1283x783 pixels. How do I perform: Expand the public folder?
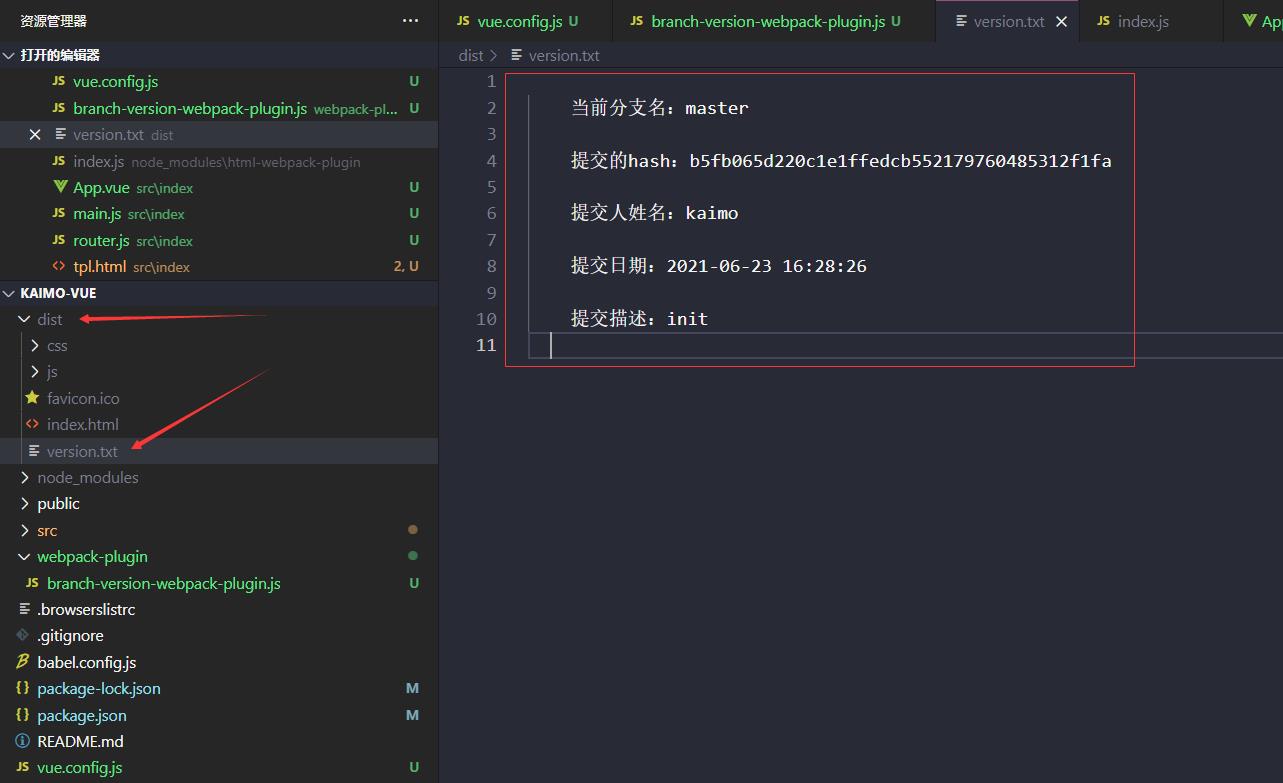tap(24, 503)
